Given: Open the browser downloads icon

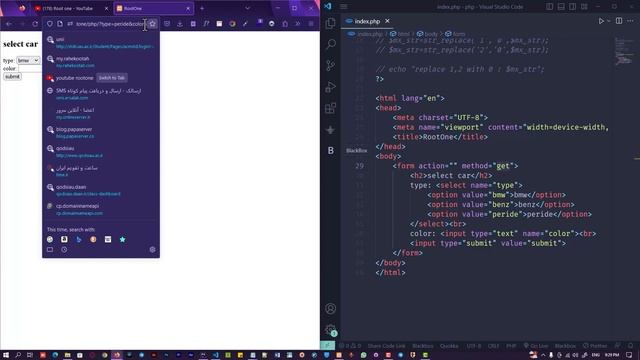Looking at the screenshot, I should pos(180,24).
